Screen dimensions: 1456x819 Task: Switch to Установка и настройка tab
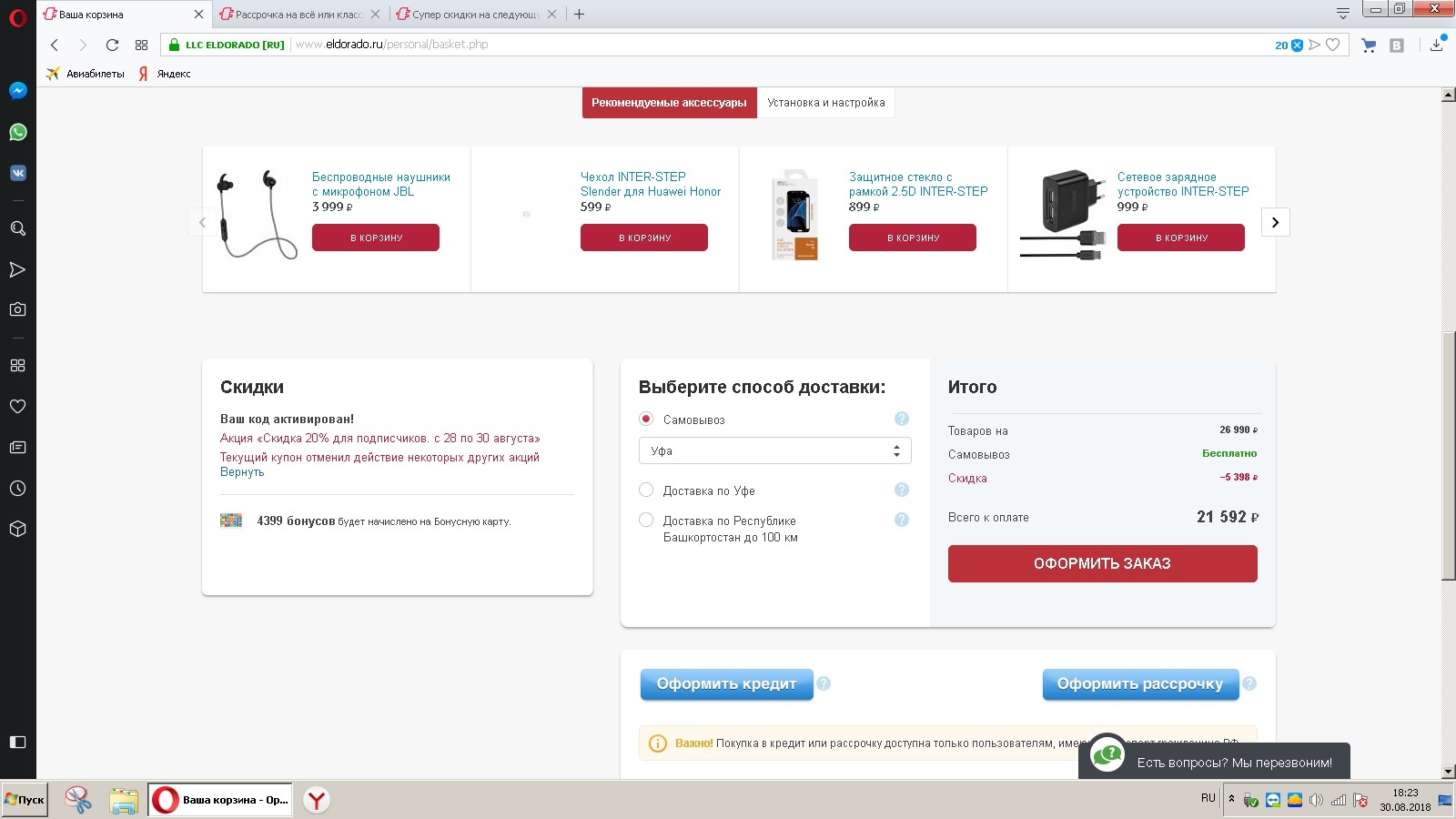click(x=825, y=103)
